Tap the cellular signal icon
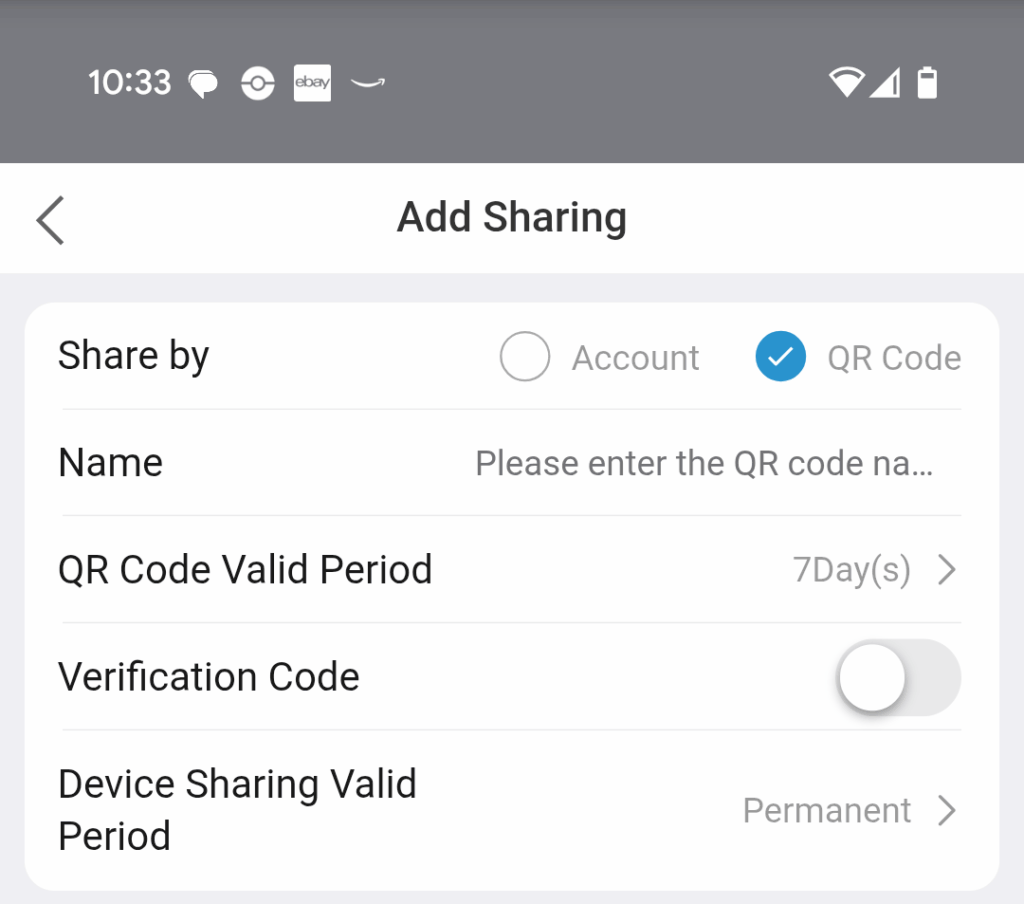The width and height of the screenshot is (1024, 904). (x=884, y=83)
